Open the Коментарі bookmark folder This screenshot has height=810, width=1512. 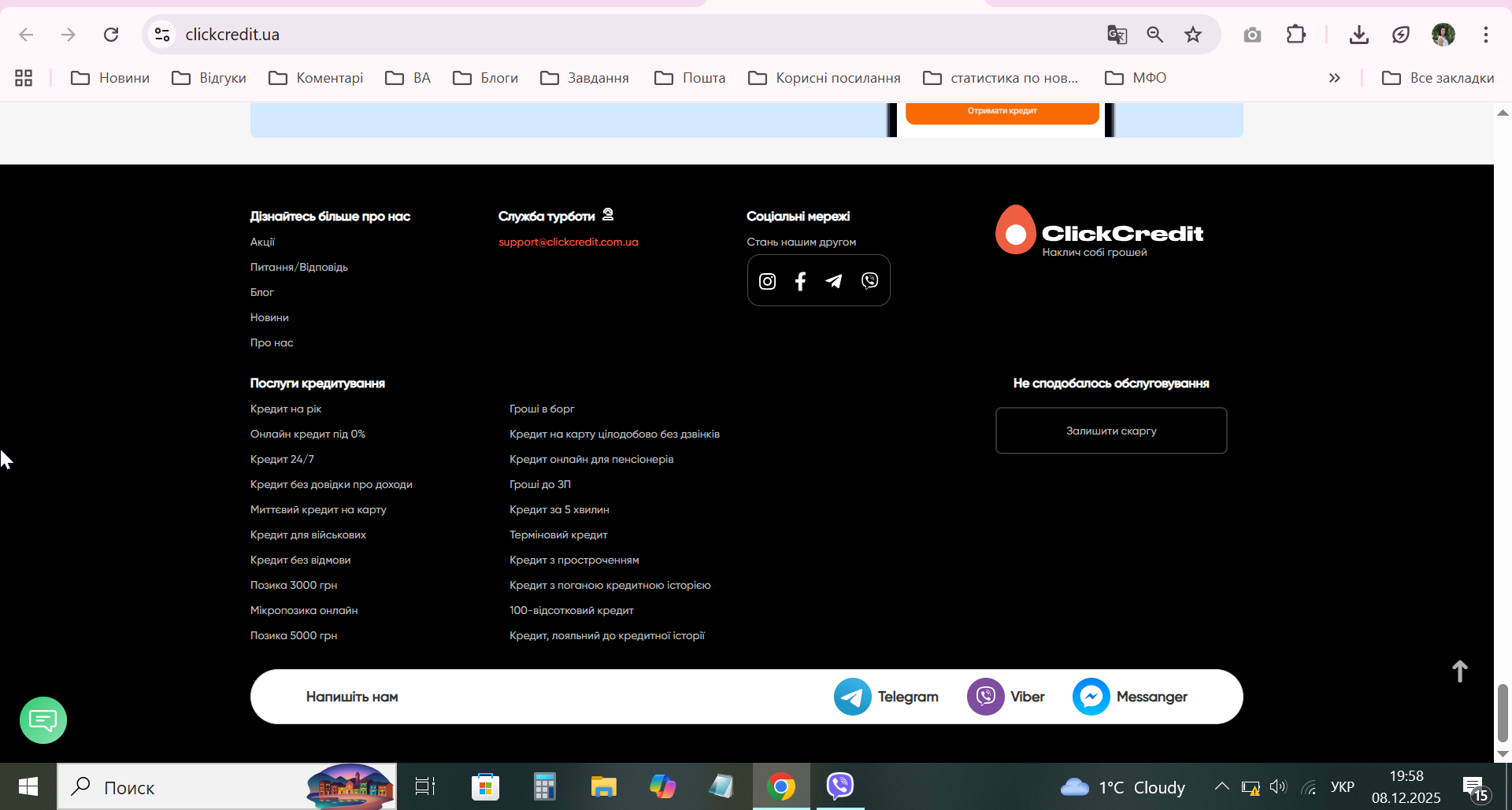pos(316,78)
